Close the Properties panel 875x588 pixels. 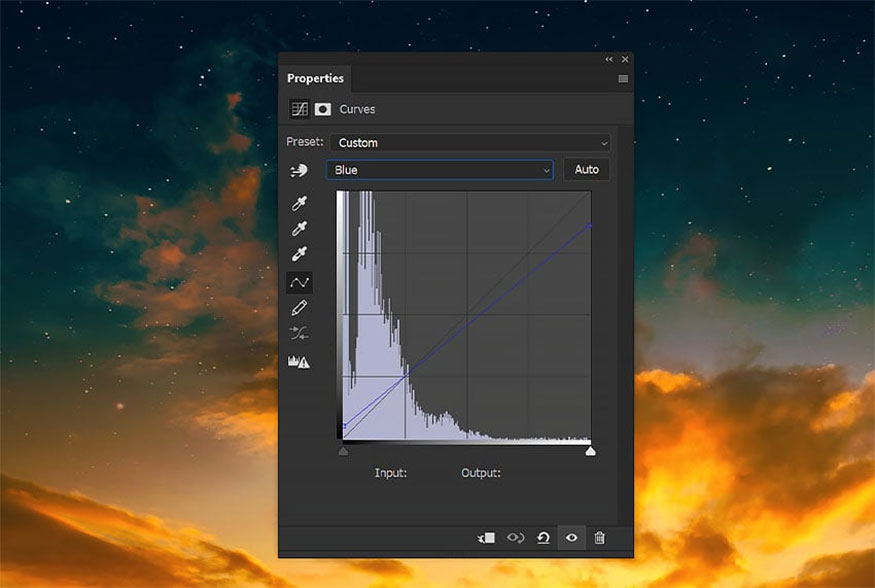click(x=625, y=59)
